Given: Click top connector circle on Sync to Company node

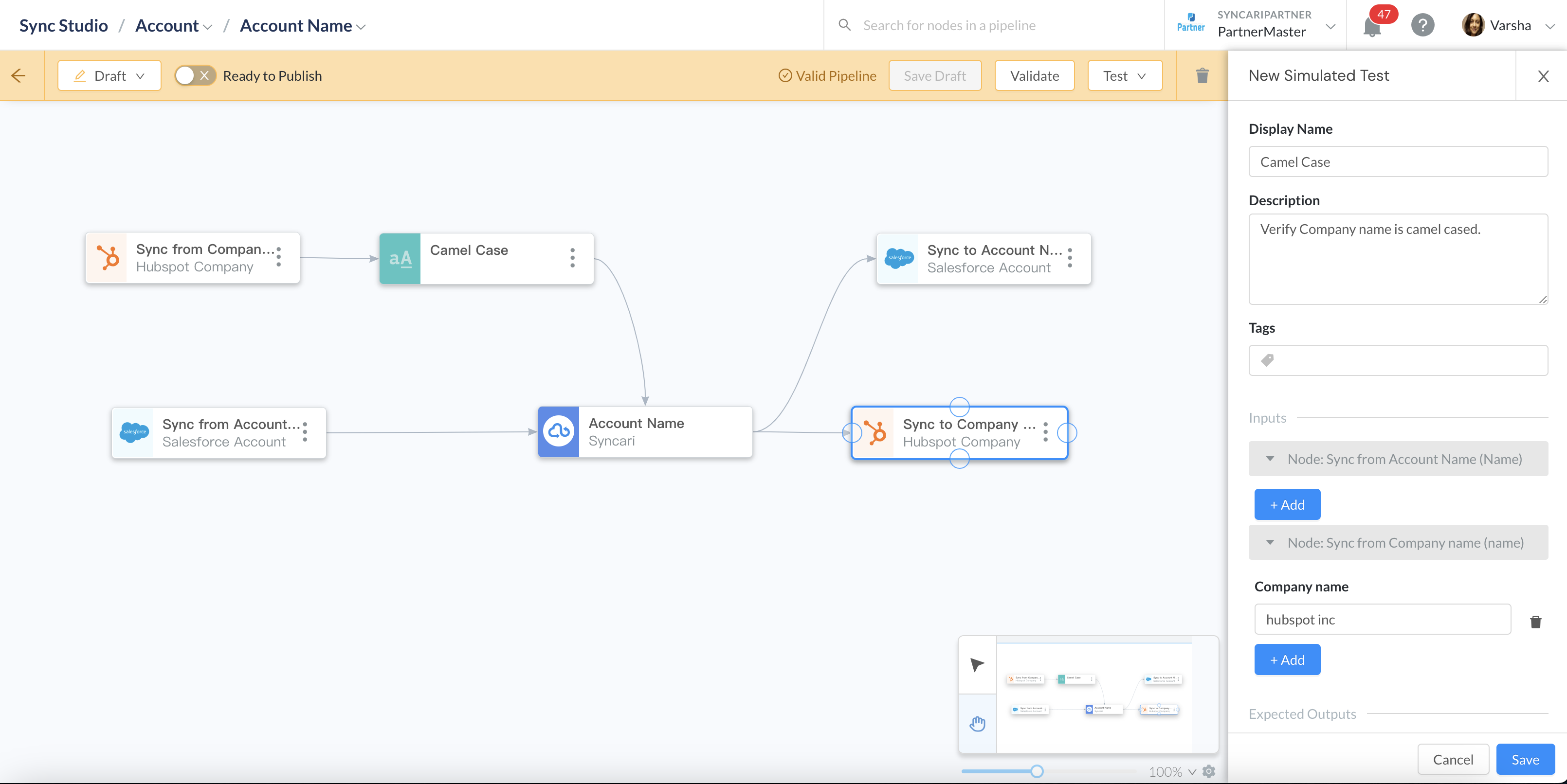Looking at the screenshot, I should point(959,407).
